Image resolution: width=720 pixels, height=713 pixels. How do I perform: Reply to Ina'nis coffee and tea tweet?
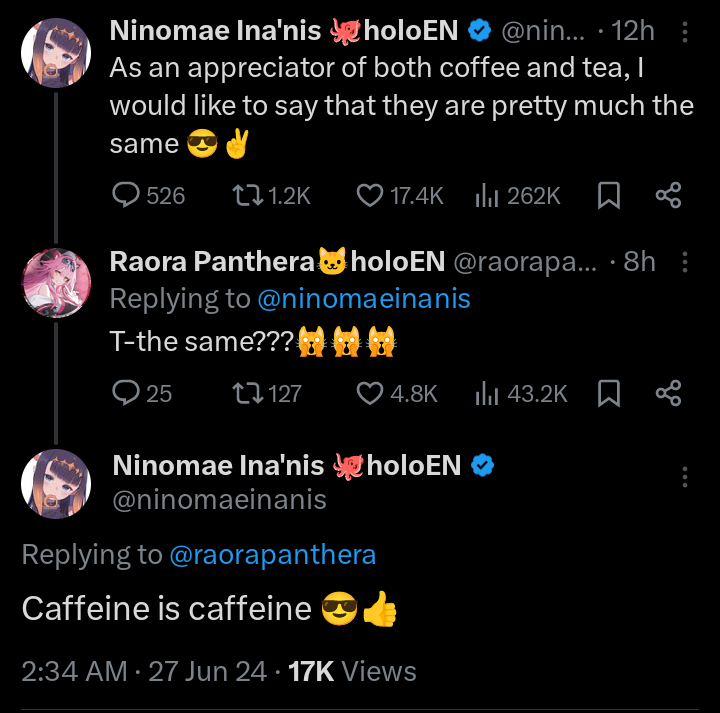click(127, 196)
